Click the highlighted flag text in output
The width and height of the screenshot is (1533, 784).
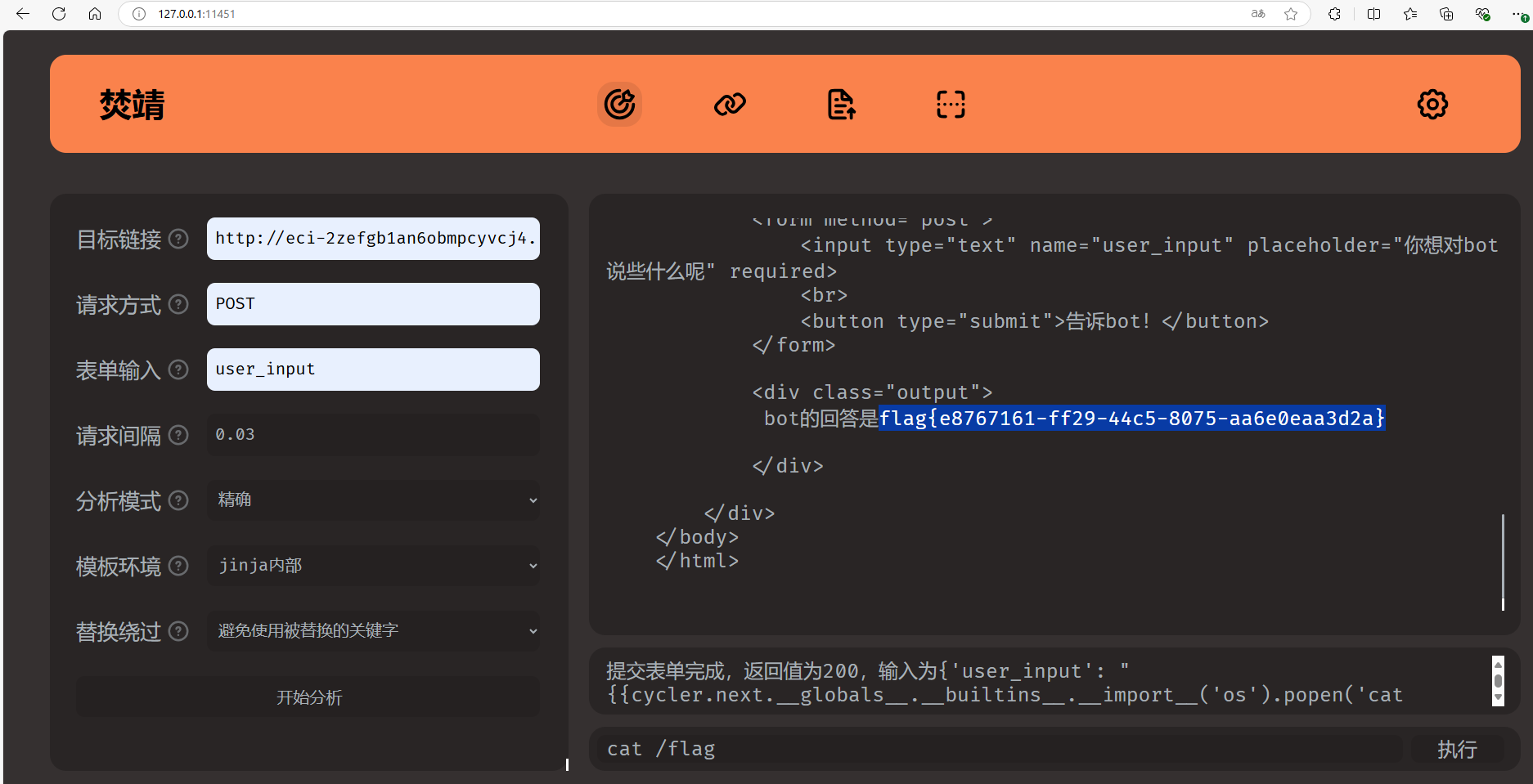click(x=1131, y=419)
